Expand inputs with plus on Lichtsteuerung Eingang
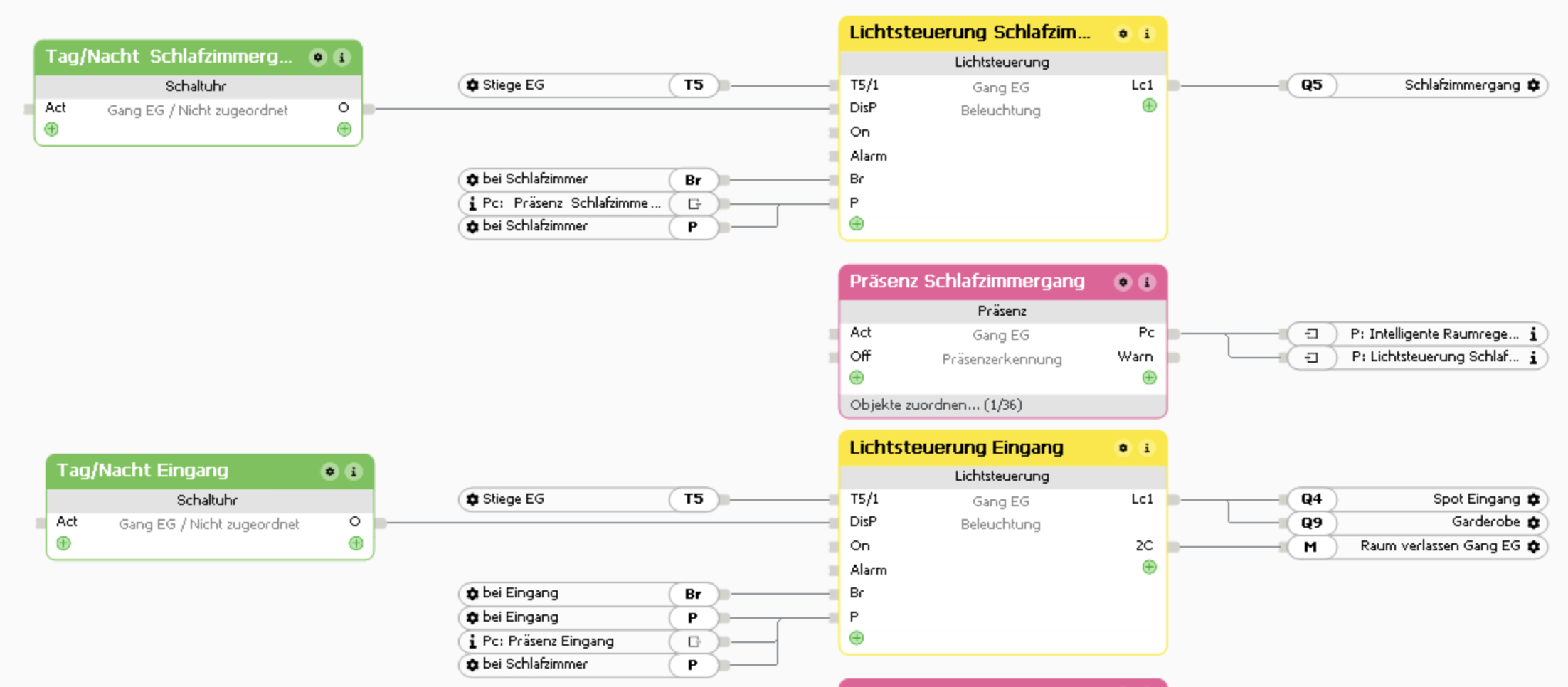This screenshot has height=687, width=1568. pos(857,638)
